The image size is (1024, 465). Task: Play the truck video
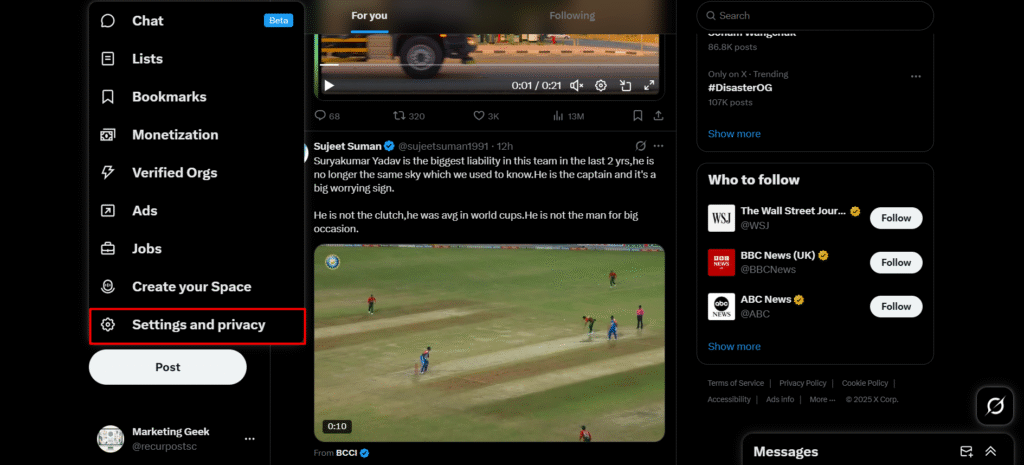[329, 86]
